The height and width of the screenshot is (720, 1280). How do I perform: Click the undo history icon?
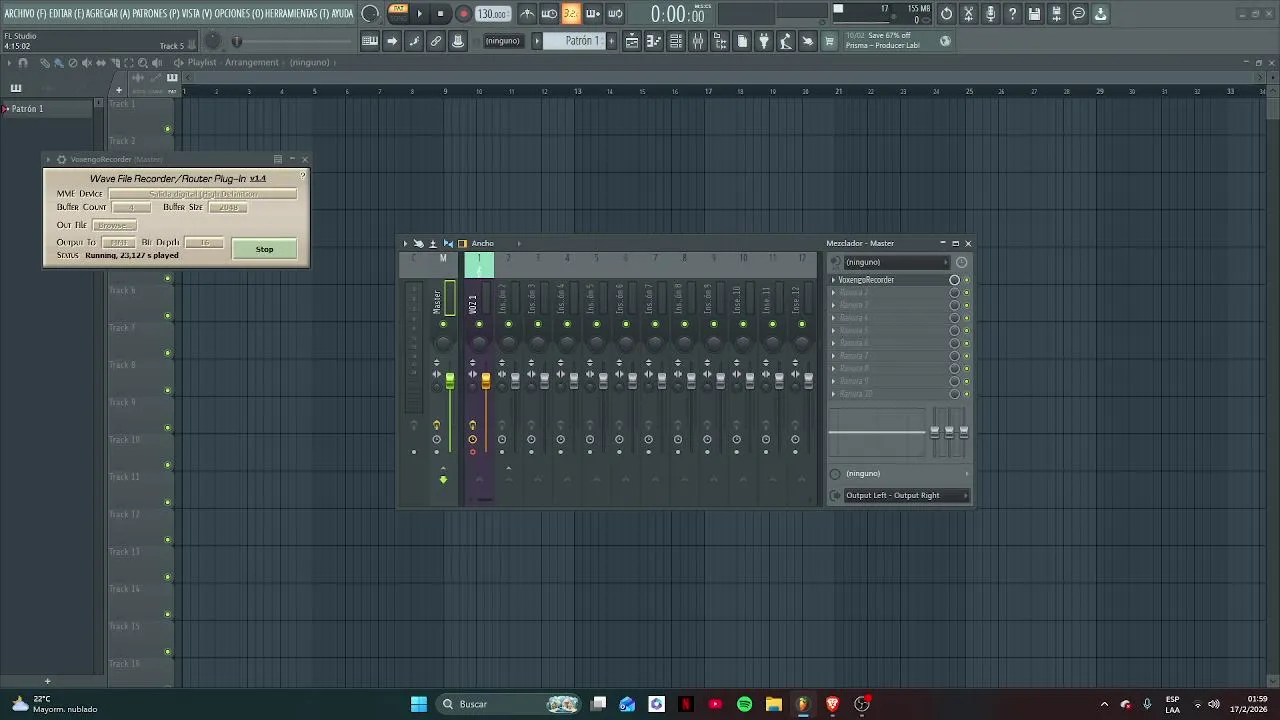pyautogui.click(x=946, y=14)
